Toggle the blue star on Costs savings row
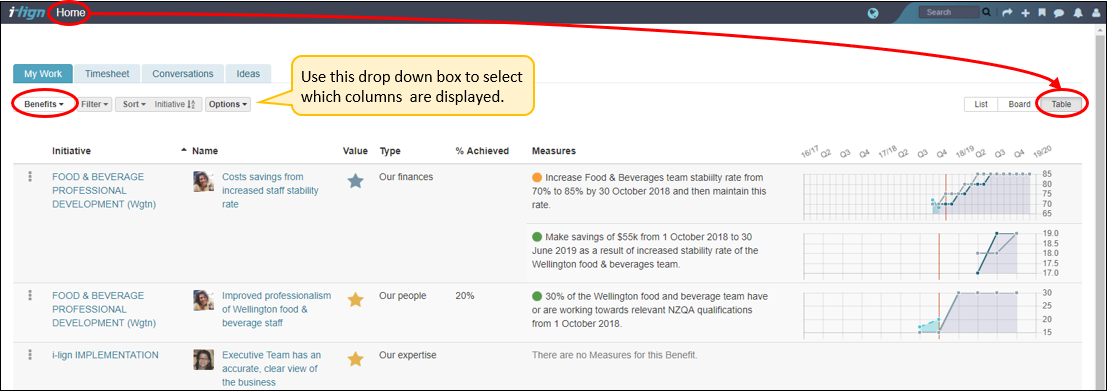 pyautogui.click(x=355, y=181)
